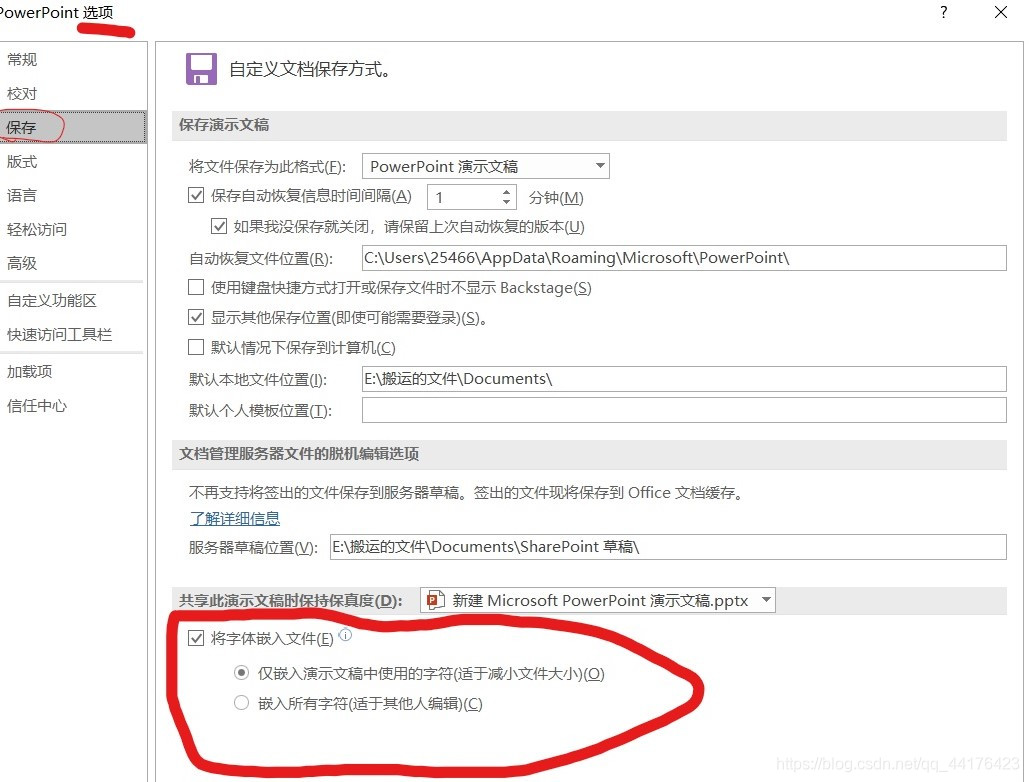This screenshot has width=1029, height=782.
Task: Open the 加载项 category
Action: coord(73,372)
